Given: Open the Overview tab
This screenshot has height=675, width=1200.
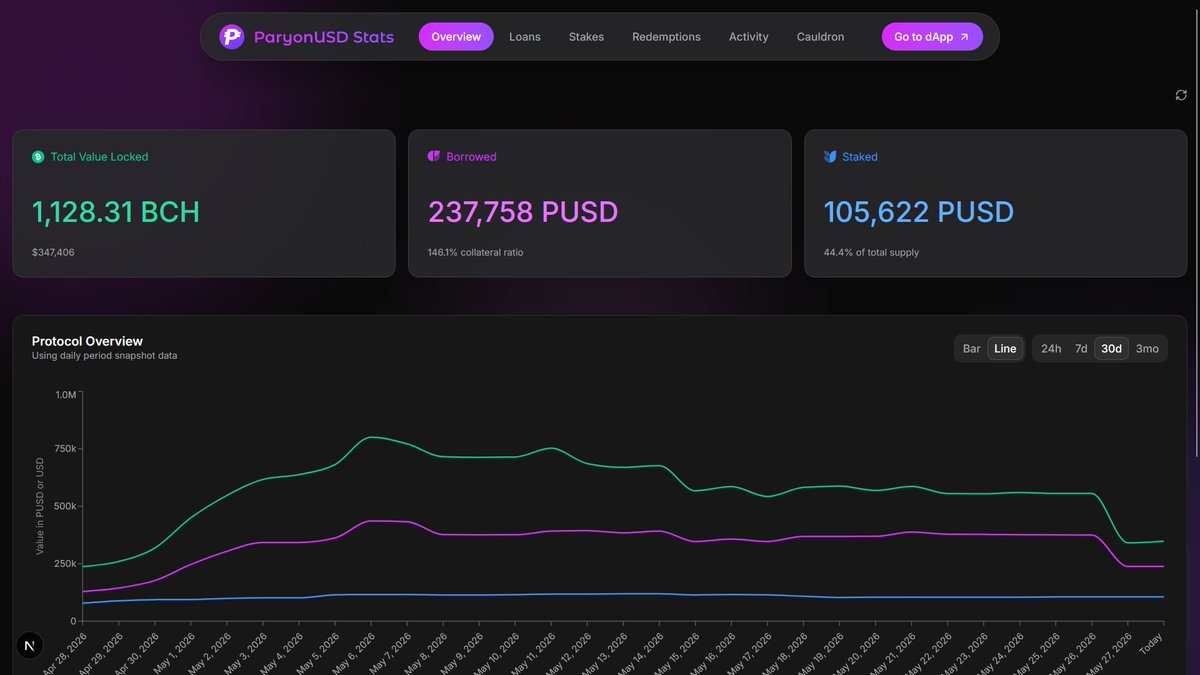Looking at the screenshot, I should [456, 37].
